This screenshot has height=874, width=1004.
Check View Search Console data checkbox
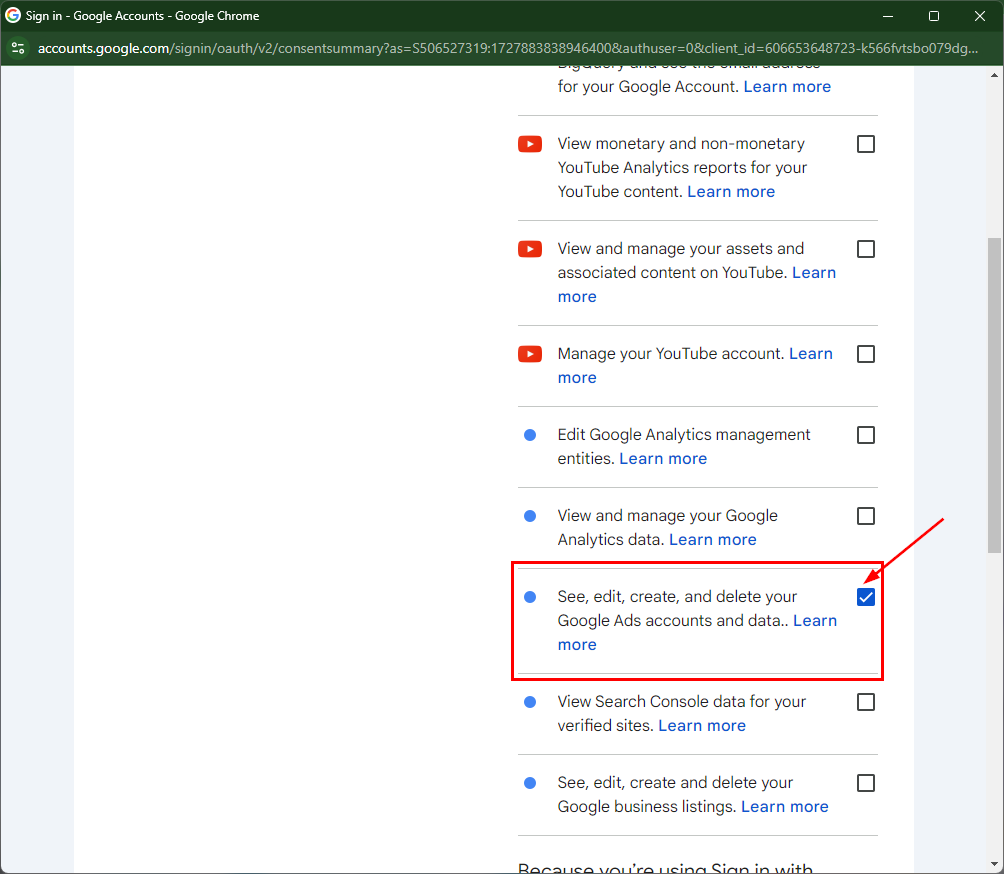coord(866,702)
